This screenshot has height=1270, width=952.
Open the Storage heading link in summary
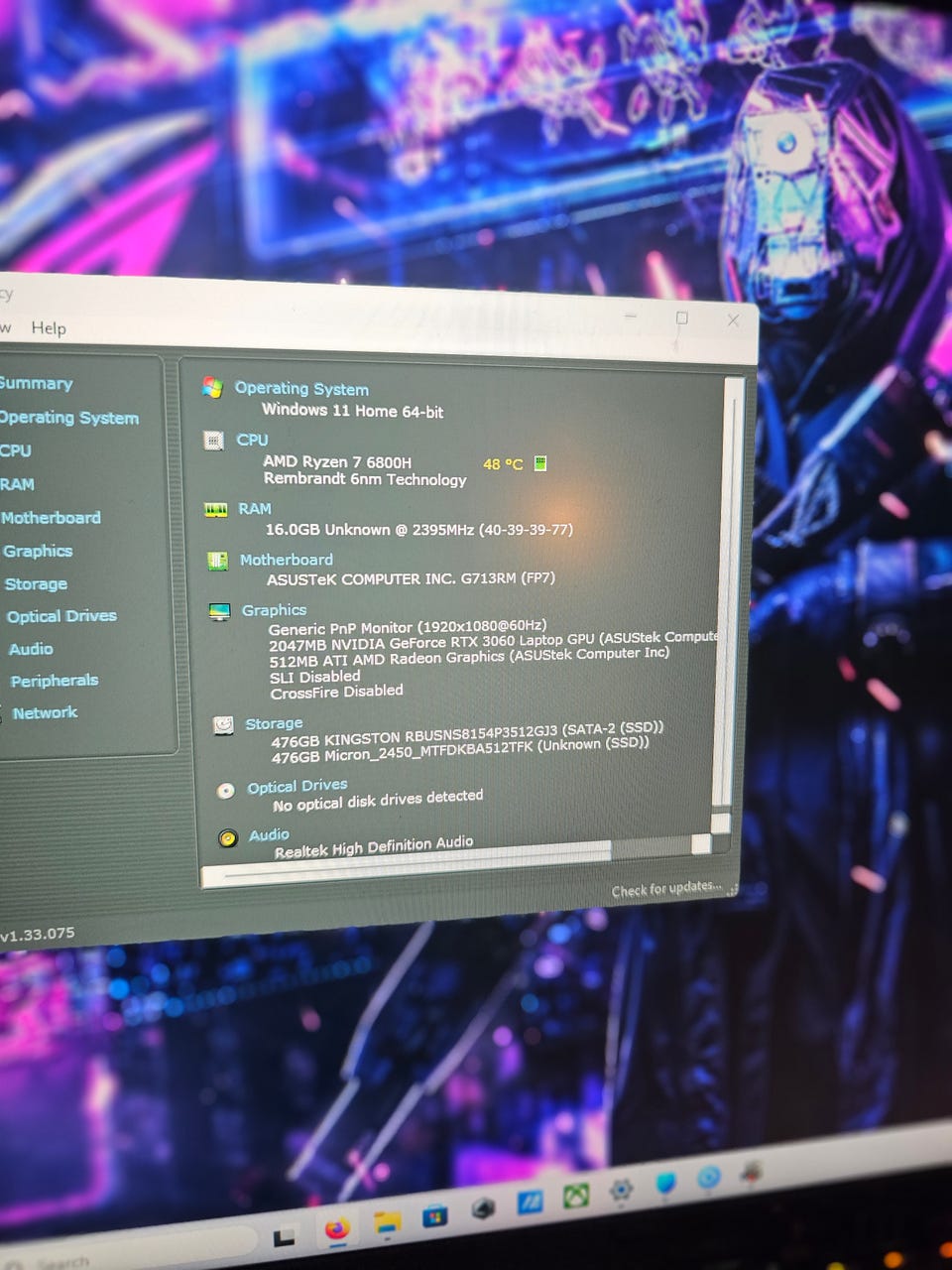click(x=274, y=723)
